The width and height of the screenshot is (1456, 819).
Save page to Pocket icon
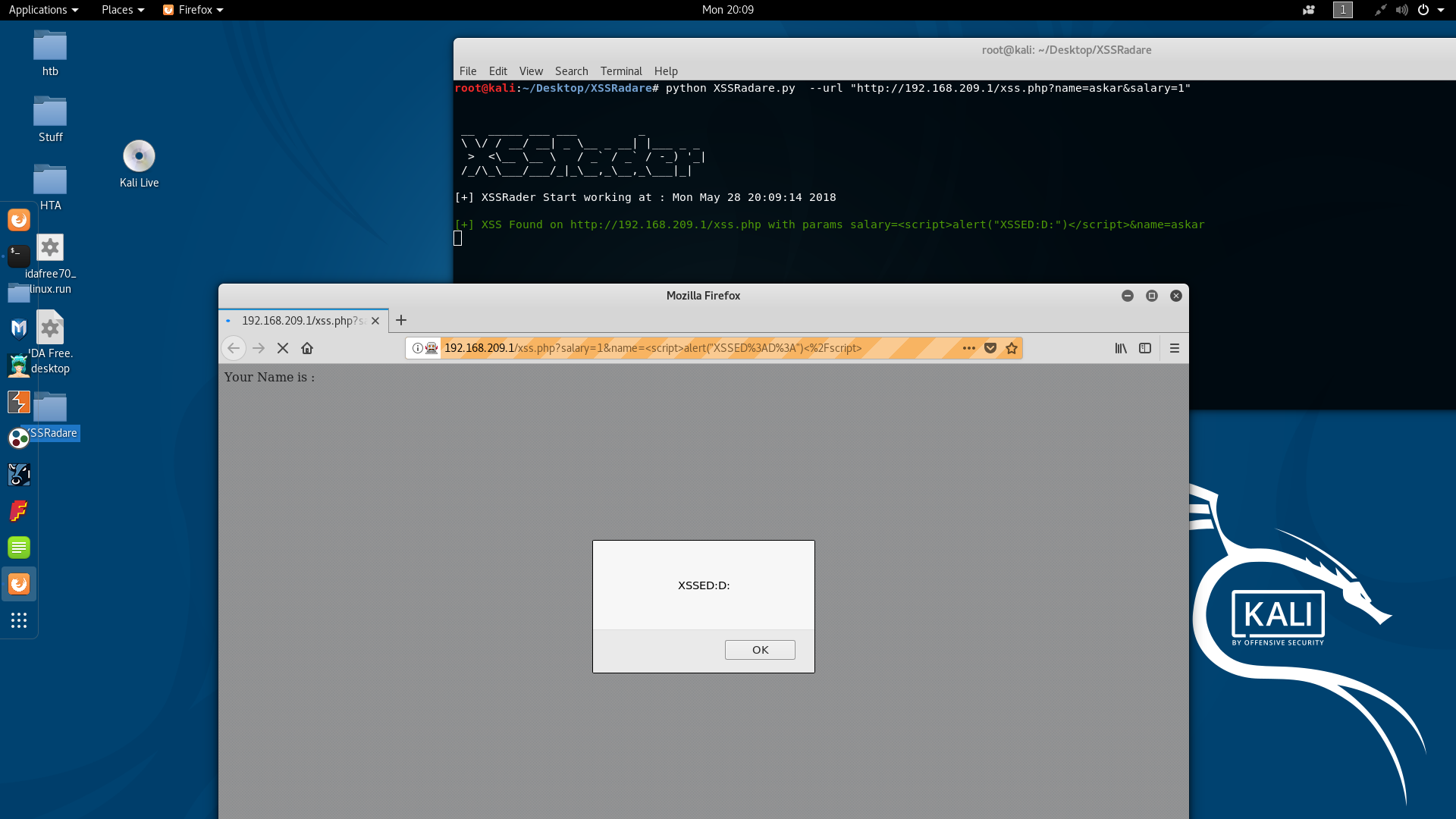click(990, 348)
